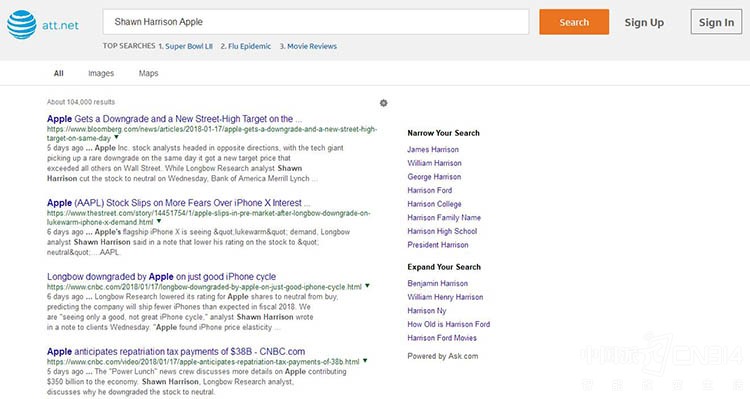Open result Apple anticipates repatriation tax payments

tap(176, 351)
